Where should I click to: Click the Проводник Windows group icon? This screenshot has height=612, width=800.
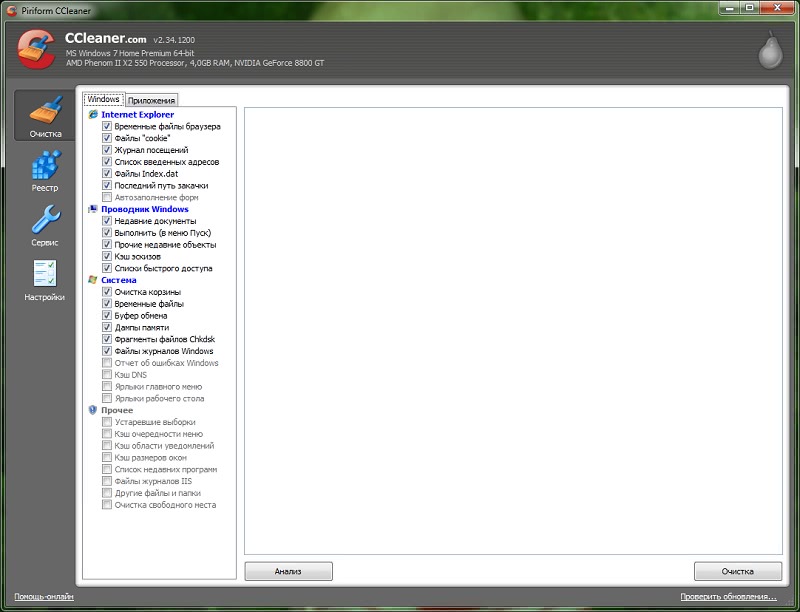pos(93,209)
